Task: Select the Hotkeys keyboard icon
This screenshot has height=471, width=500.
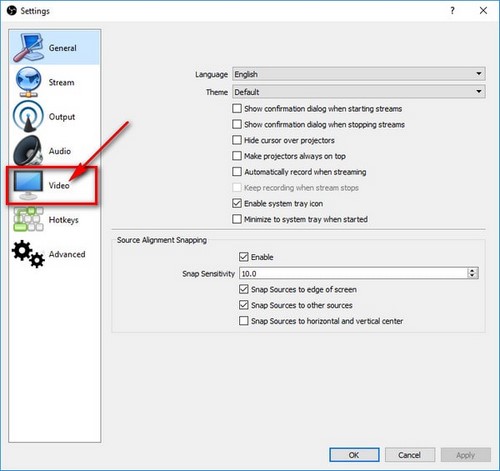Action: point(28,219)
